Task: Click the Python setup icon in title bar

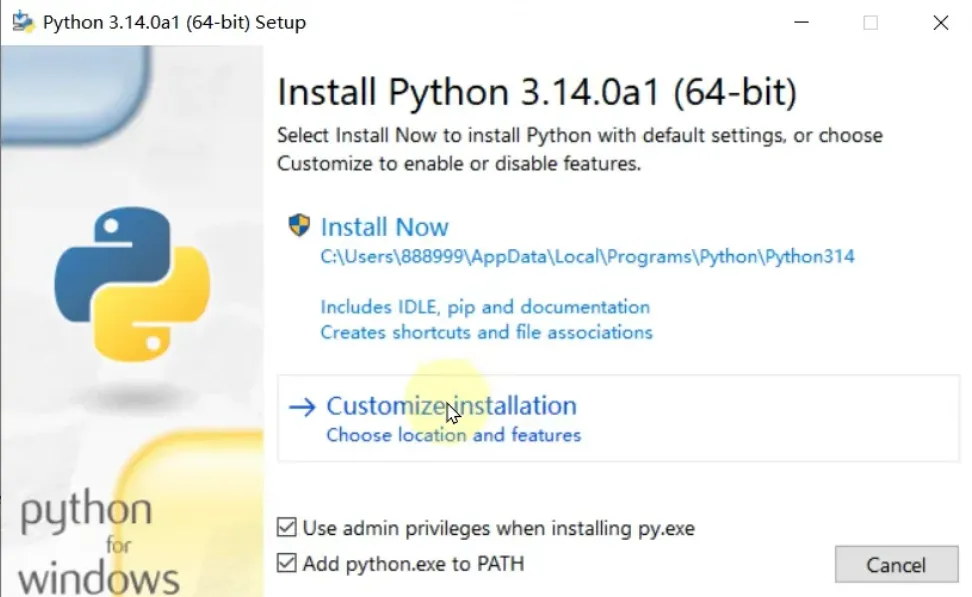Action: (22, 22)
